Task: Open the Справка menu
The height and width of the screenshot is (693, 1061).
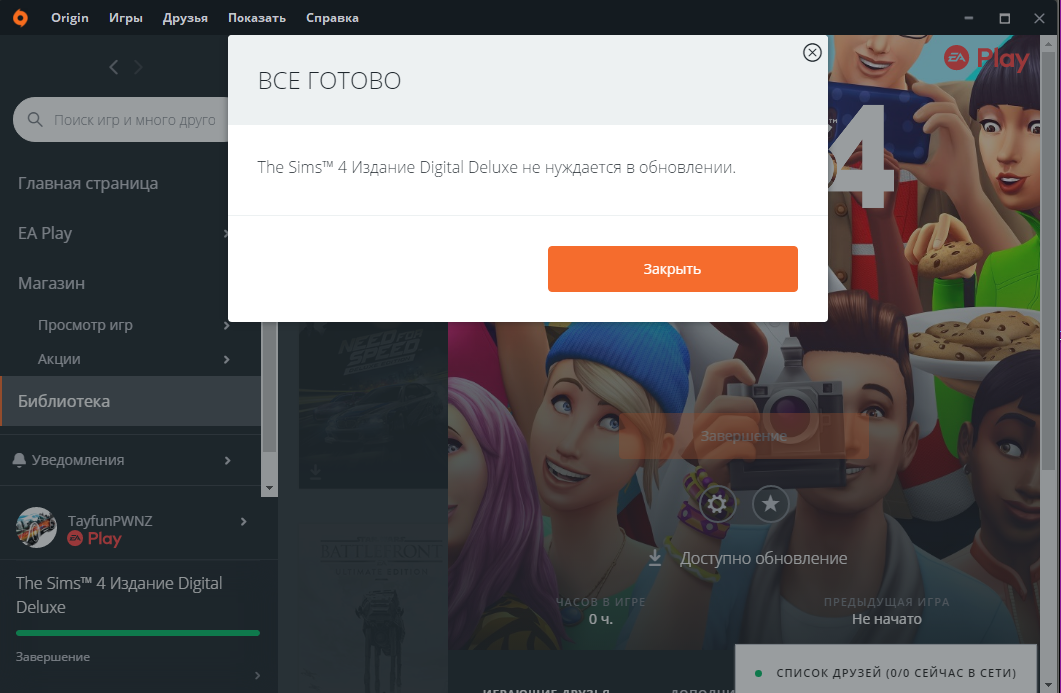Action: pos(332,18)
